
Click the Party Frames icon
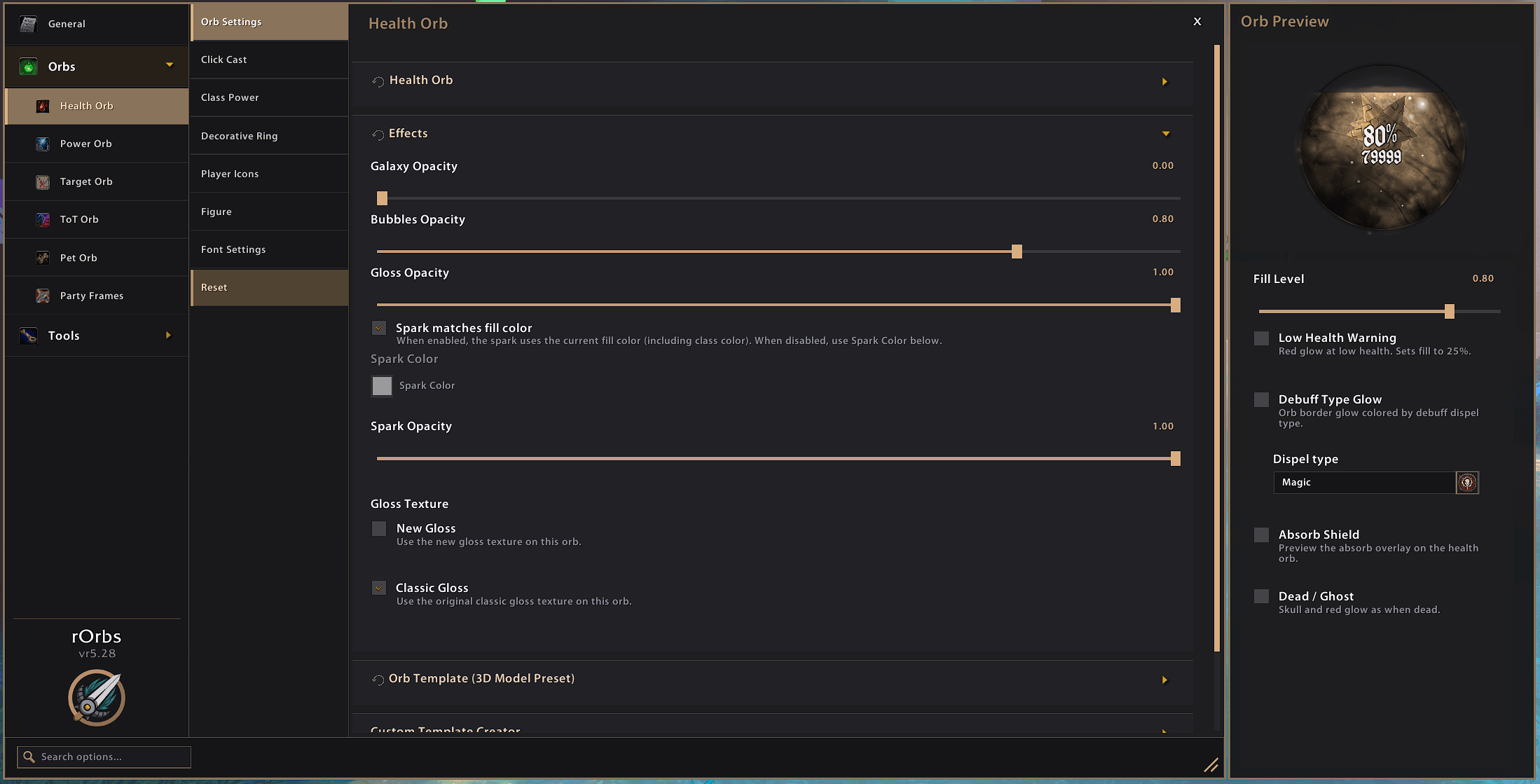pos(43,296)
